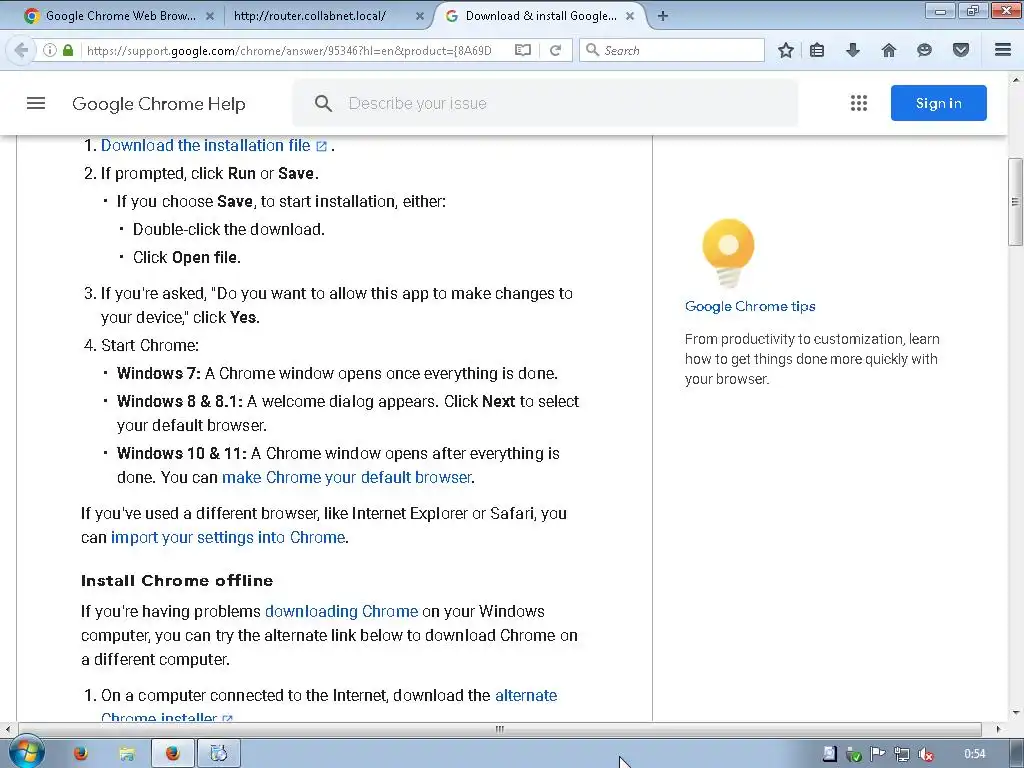Open the downloads arrow icon
The width and height of the screenshot is (1024, 768).
(853, 50)
